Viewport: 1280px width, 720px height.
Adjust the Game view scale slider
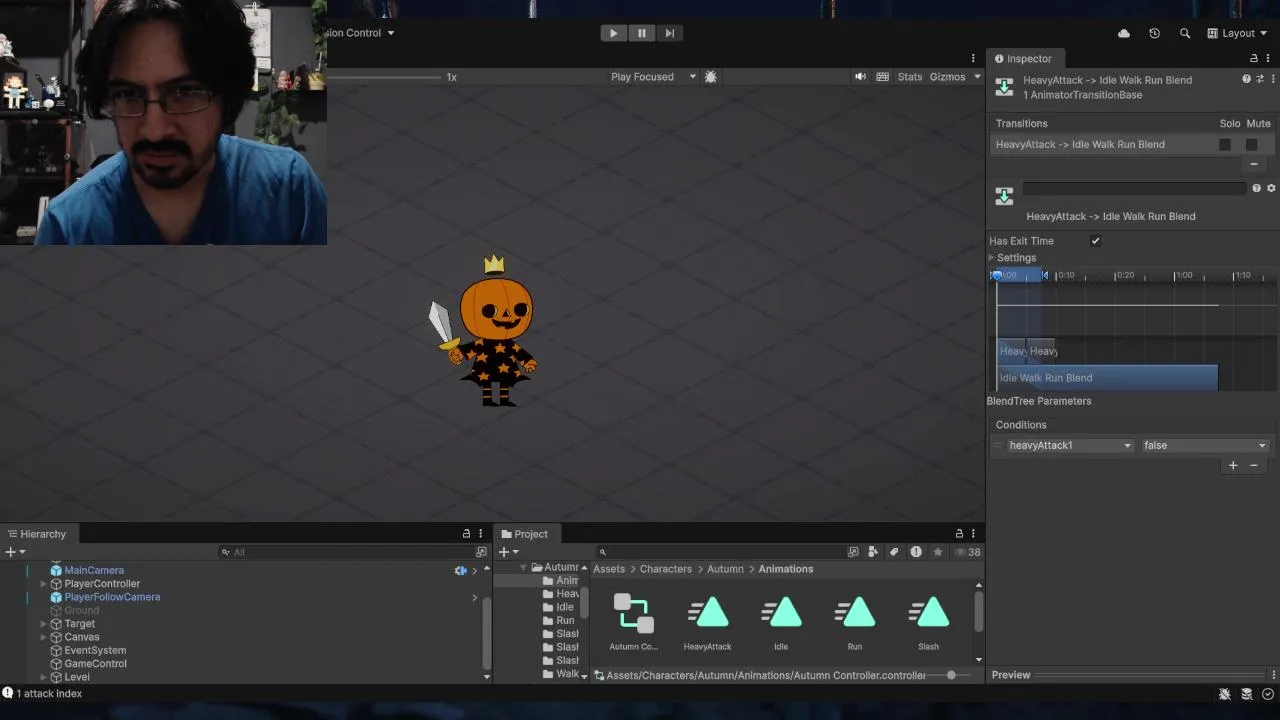pyautogui.click(x=385, y=77)
